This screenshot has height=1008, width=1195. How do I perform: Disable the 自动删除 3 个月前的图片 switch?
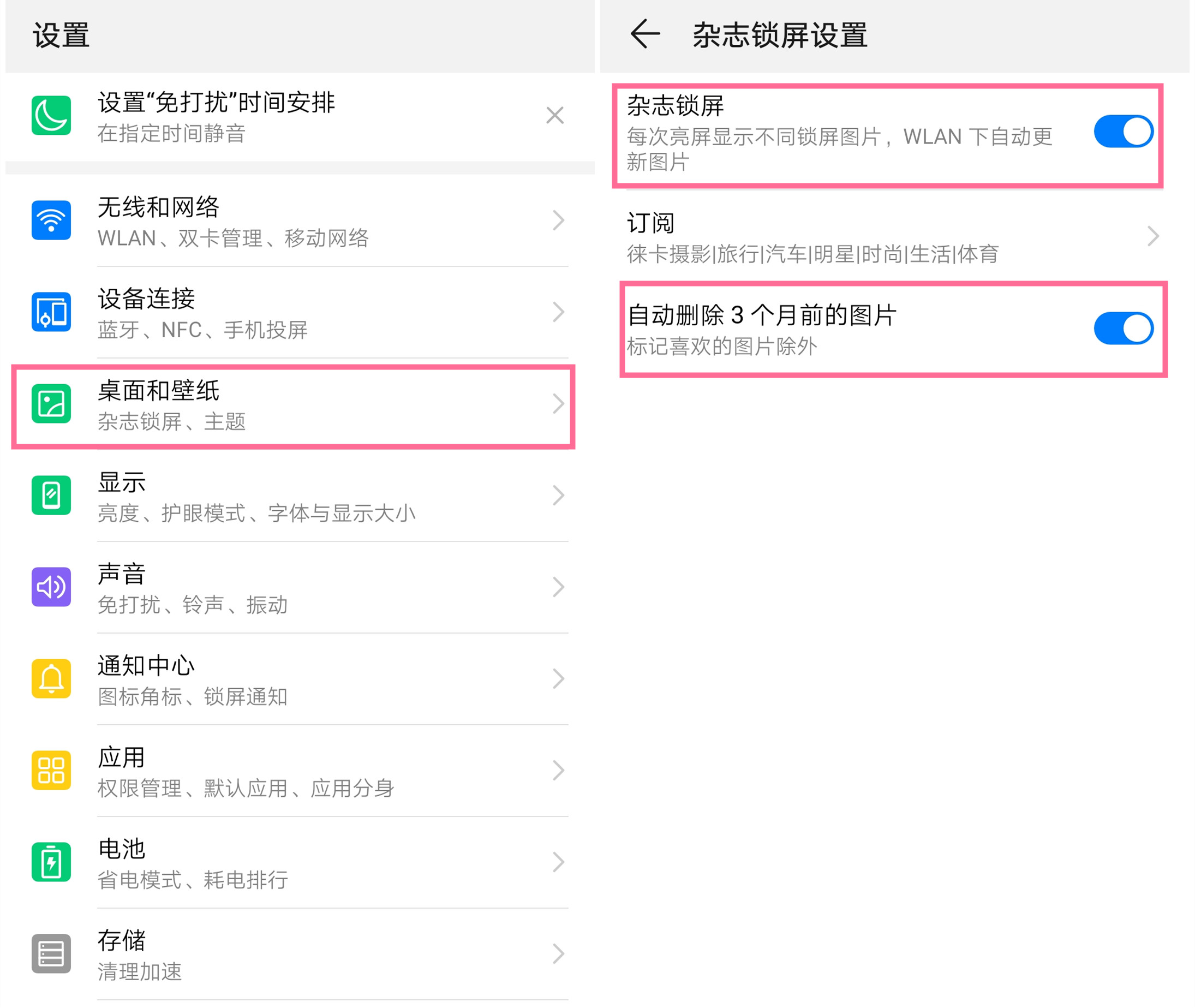point(1123,329)
